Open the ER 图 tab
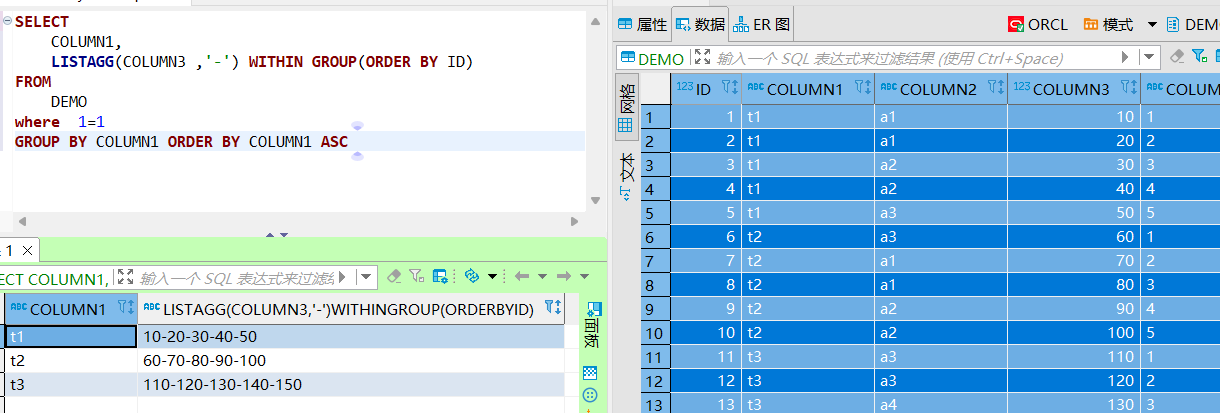The height and width of the screenshot is (413, 1220). pos(762,25)
